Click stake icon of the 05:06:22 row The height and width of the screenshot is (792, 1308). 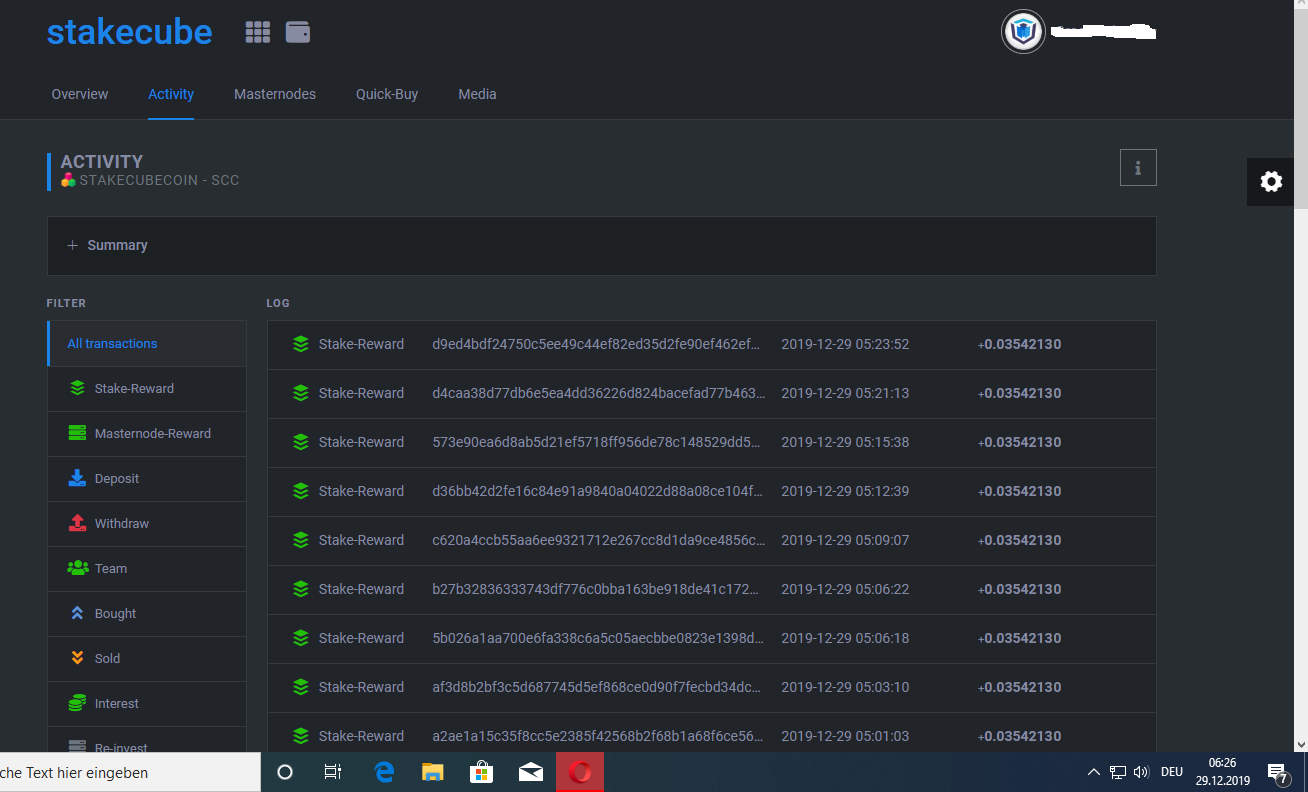pyautogui.click(x=300, y=589)
